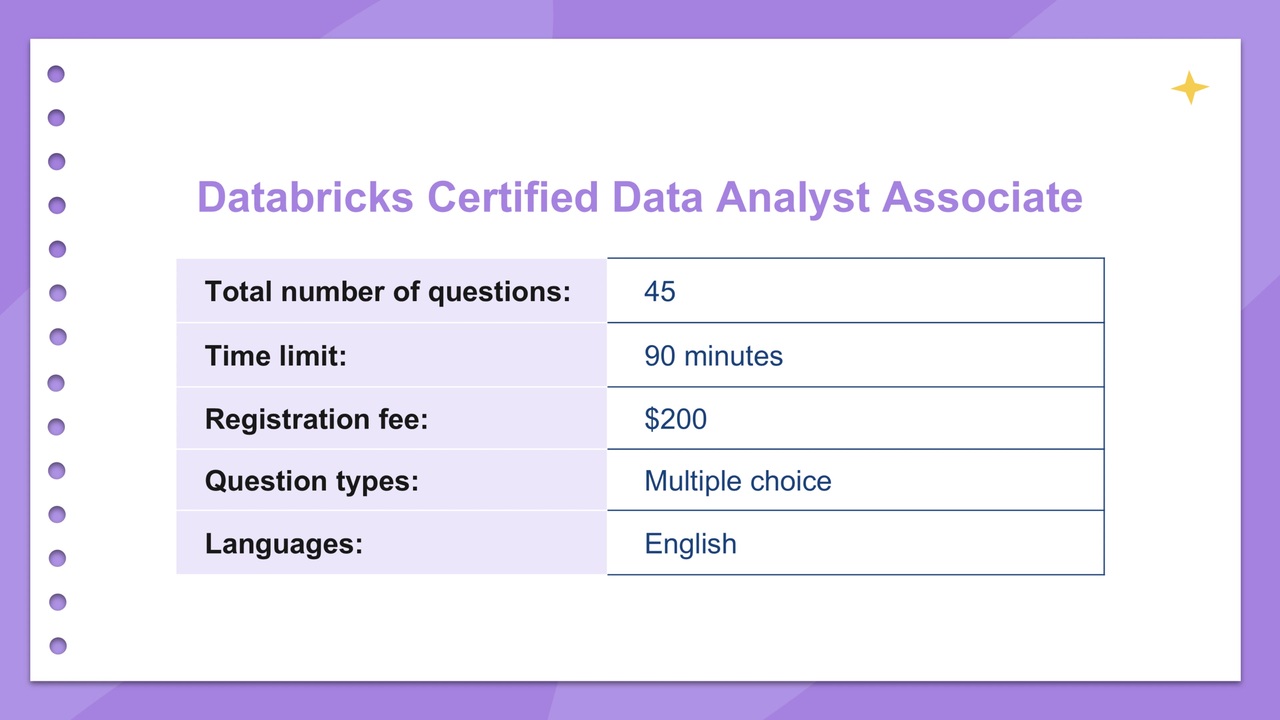Select the "90 minutes" table value
This screenshot has height=720, width=1280.
(x=713, y=356)
